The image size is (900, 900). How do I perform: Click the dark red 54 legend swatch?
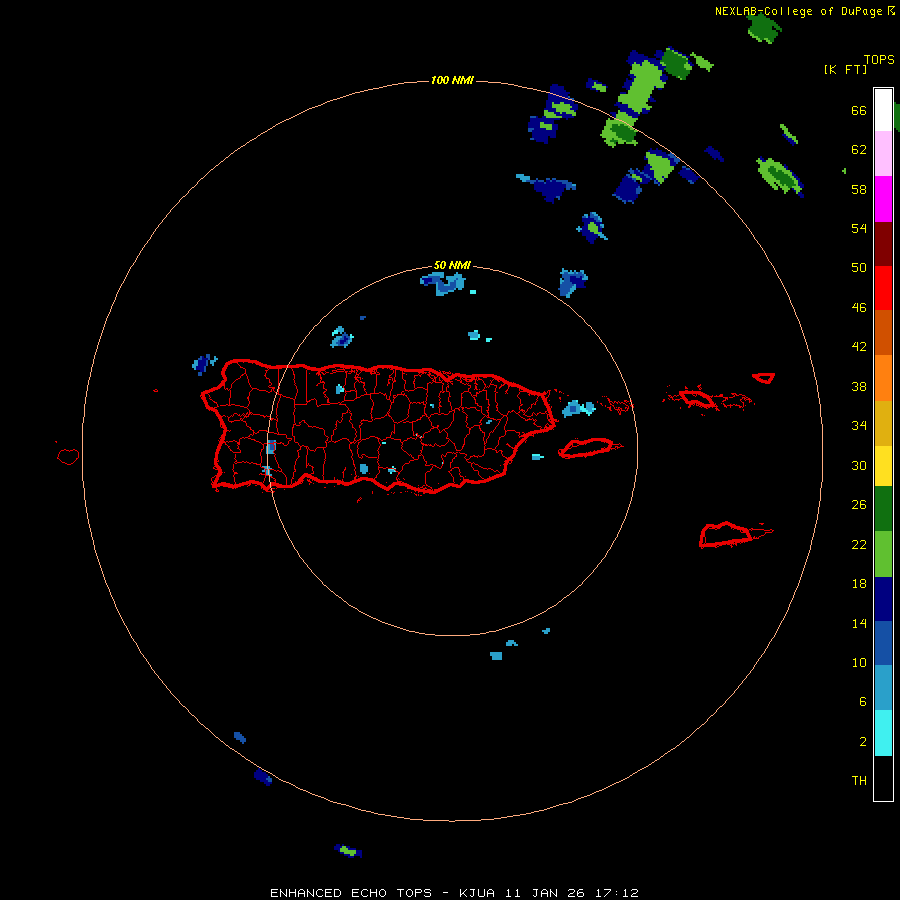click(x=883, y=243)
